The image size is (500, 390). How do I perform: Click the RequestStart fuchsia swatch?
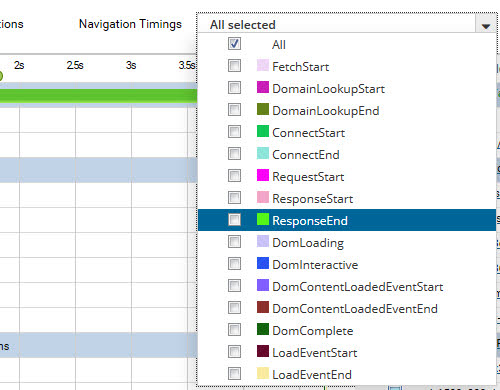(x=263, y=175)
